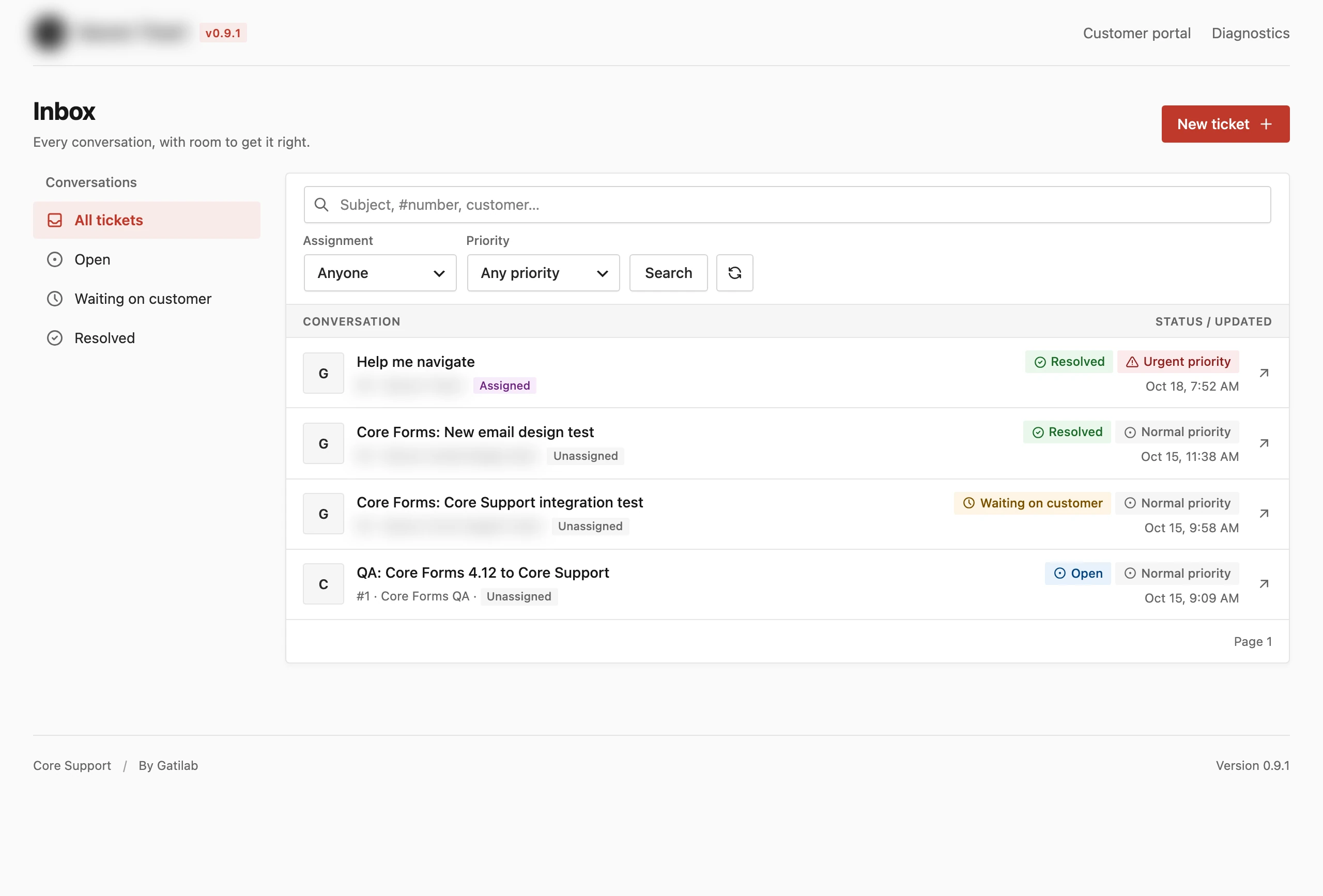The image size is (1323, 896).
Task: Click the refresh icon beside Search
Action: (734, 273)
